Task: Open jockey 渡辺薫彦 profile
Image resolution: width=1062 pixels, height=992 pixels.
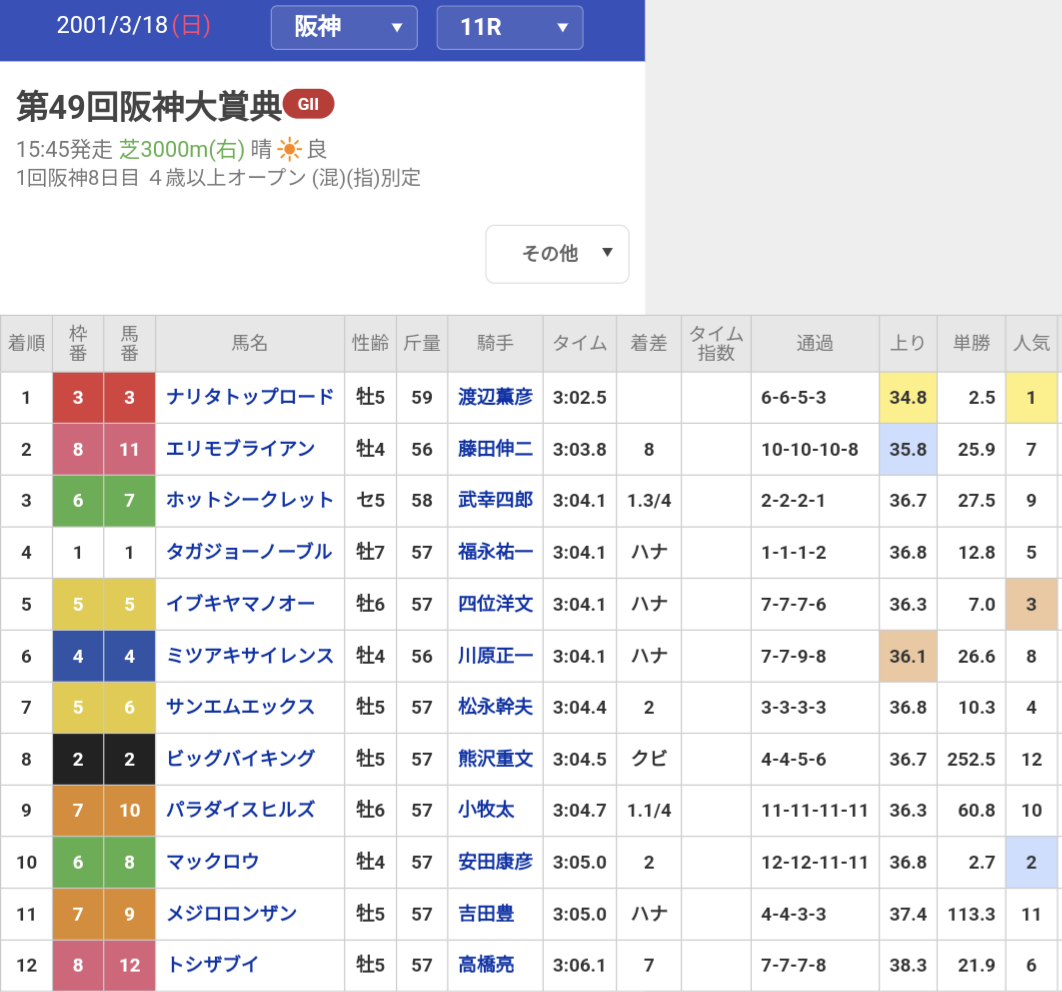Action: [x=495, y=397]
